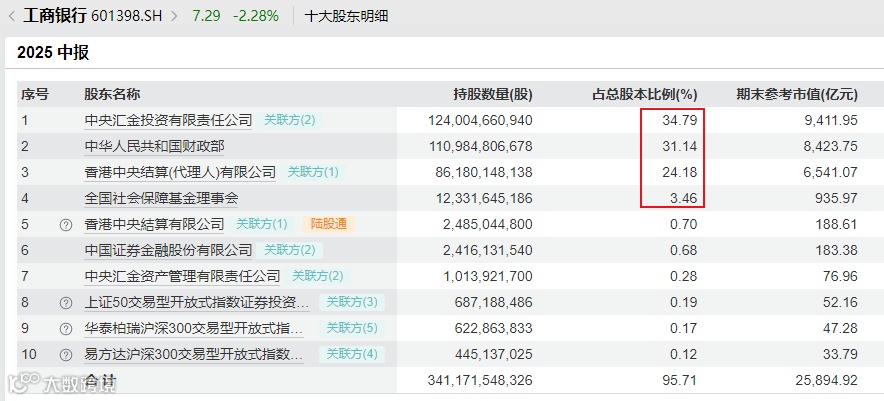
Task: Select share count 12,331,645,186
Action: click(x=484, y=199)
